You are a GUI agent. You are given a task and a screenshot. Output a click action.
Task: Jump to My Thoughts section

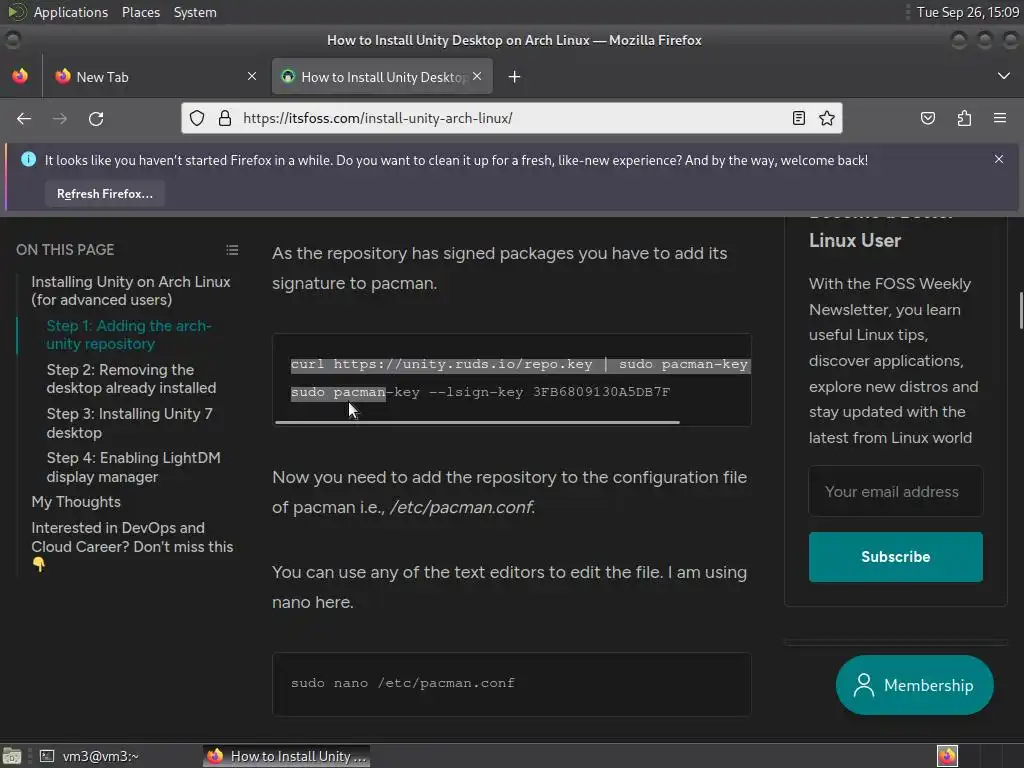point(76,502)
